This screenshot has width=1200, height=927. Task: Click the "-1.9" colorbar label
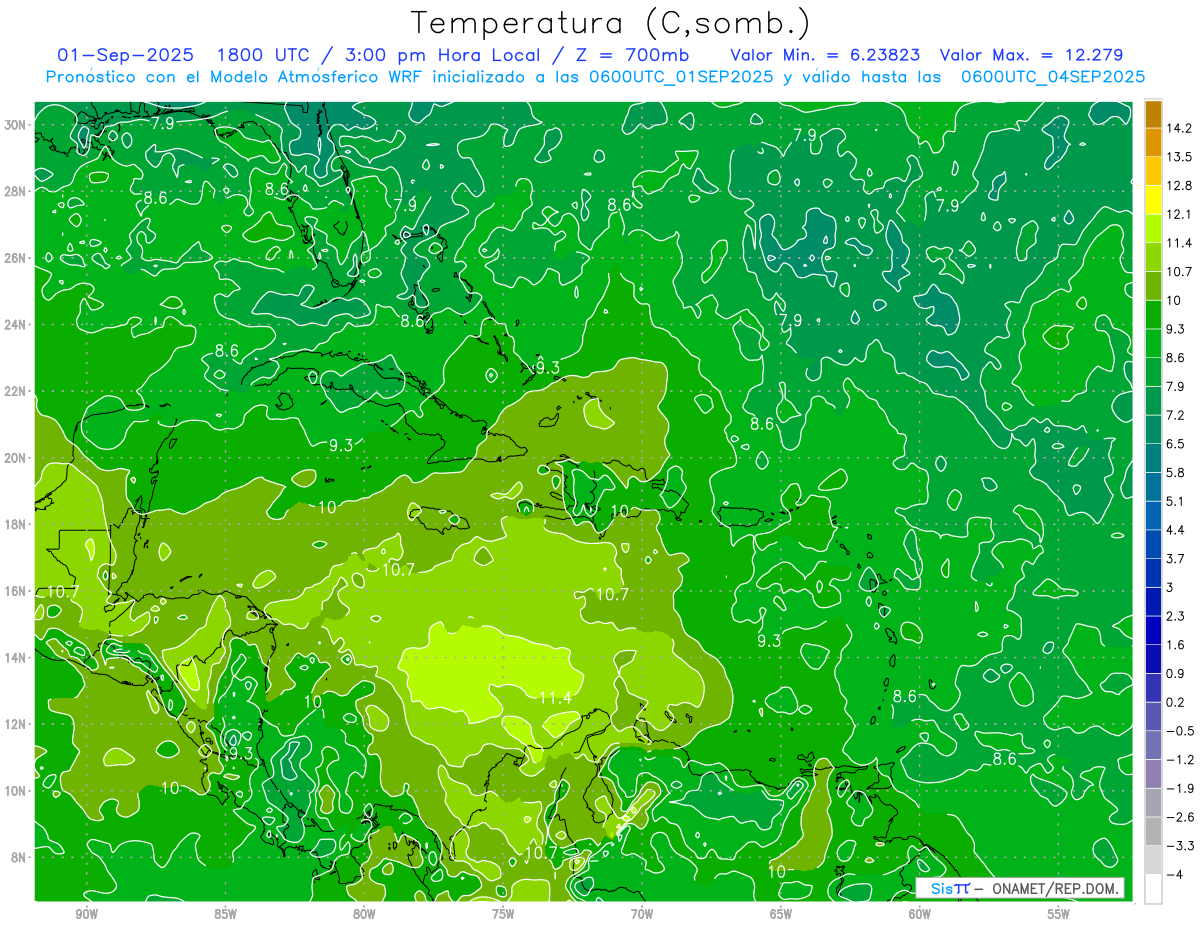pos(1180,788)
